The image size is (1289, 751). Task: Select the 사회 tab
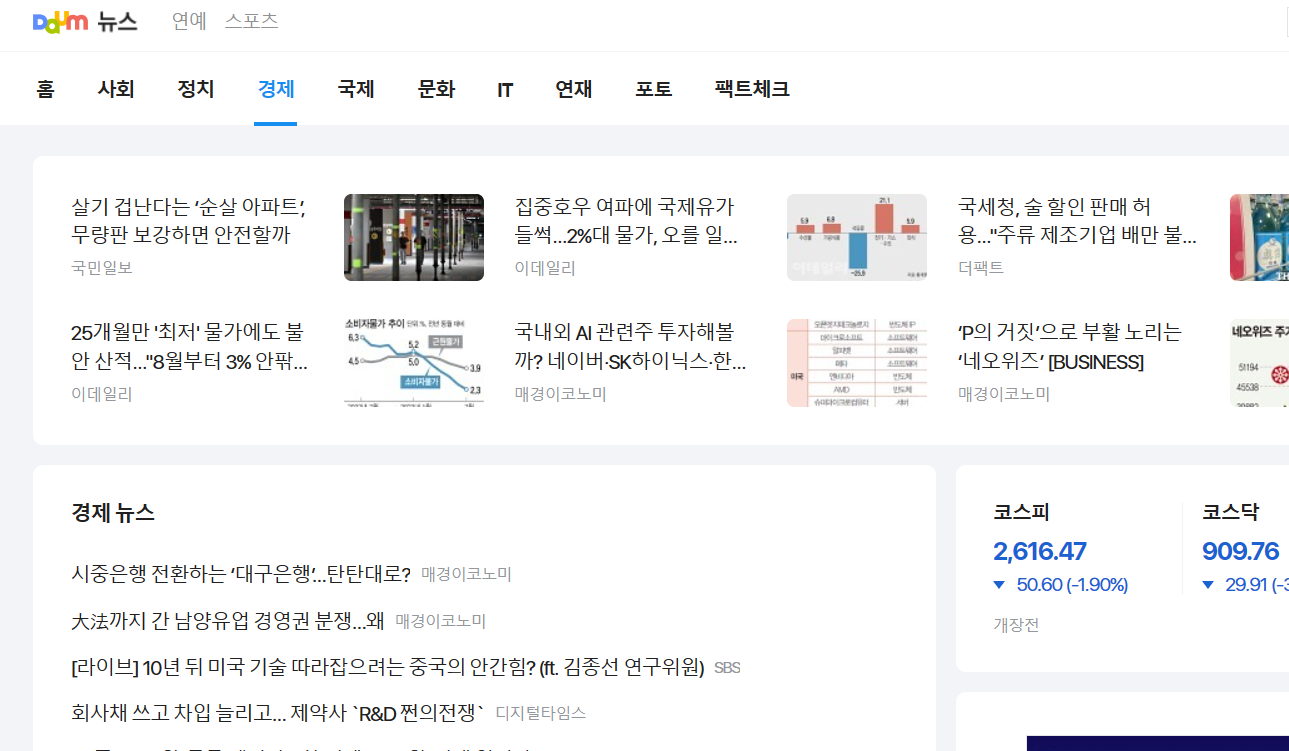116,89
